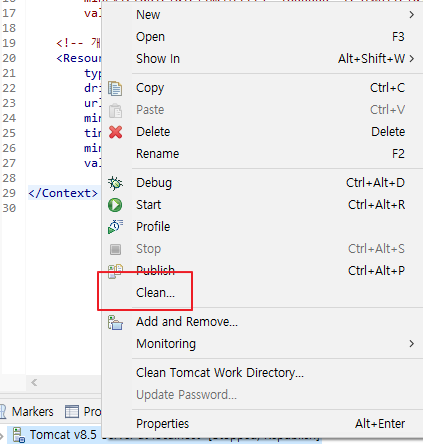This screenshot has height=446, width=423.
Task: Click the Copy menu entry text
Action: point(150,88)
